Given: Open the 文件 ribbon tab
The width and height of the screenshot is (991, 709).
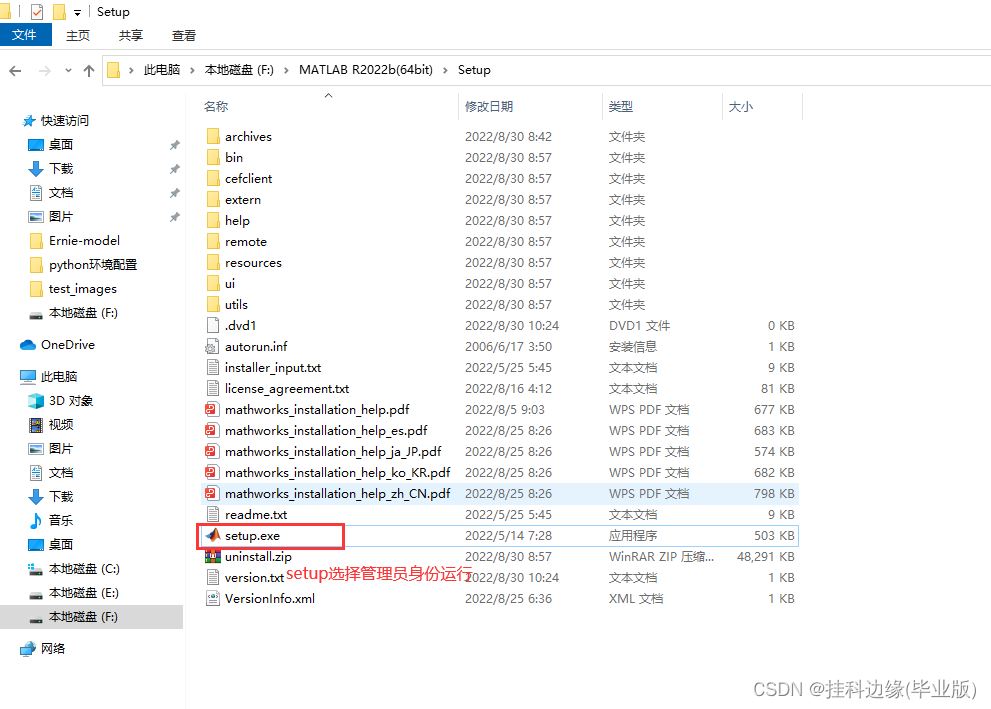Looking at the screenshot, I should coord(24,35).
